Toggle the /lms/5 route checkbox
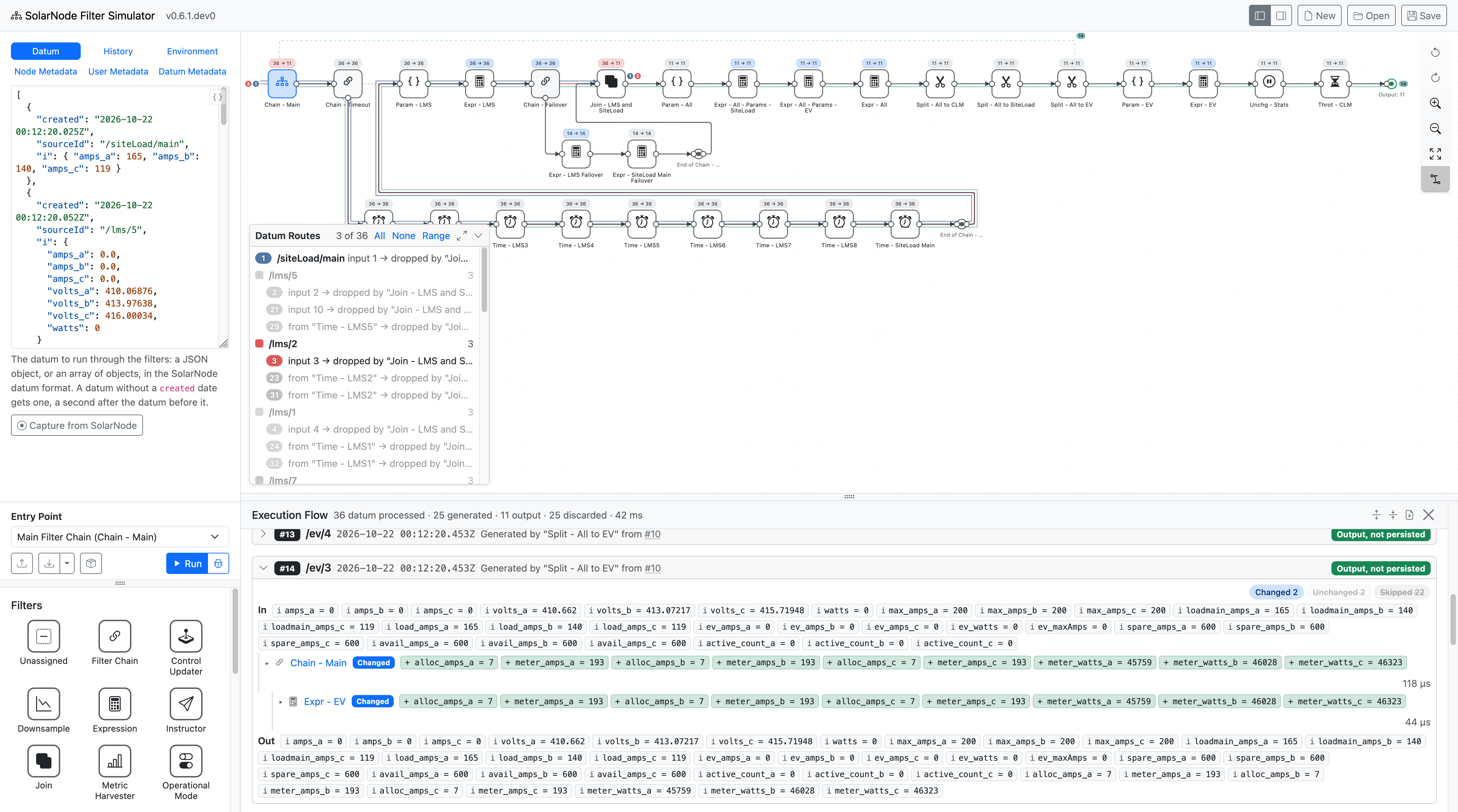 point(259,275)
